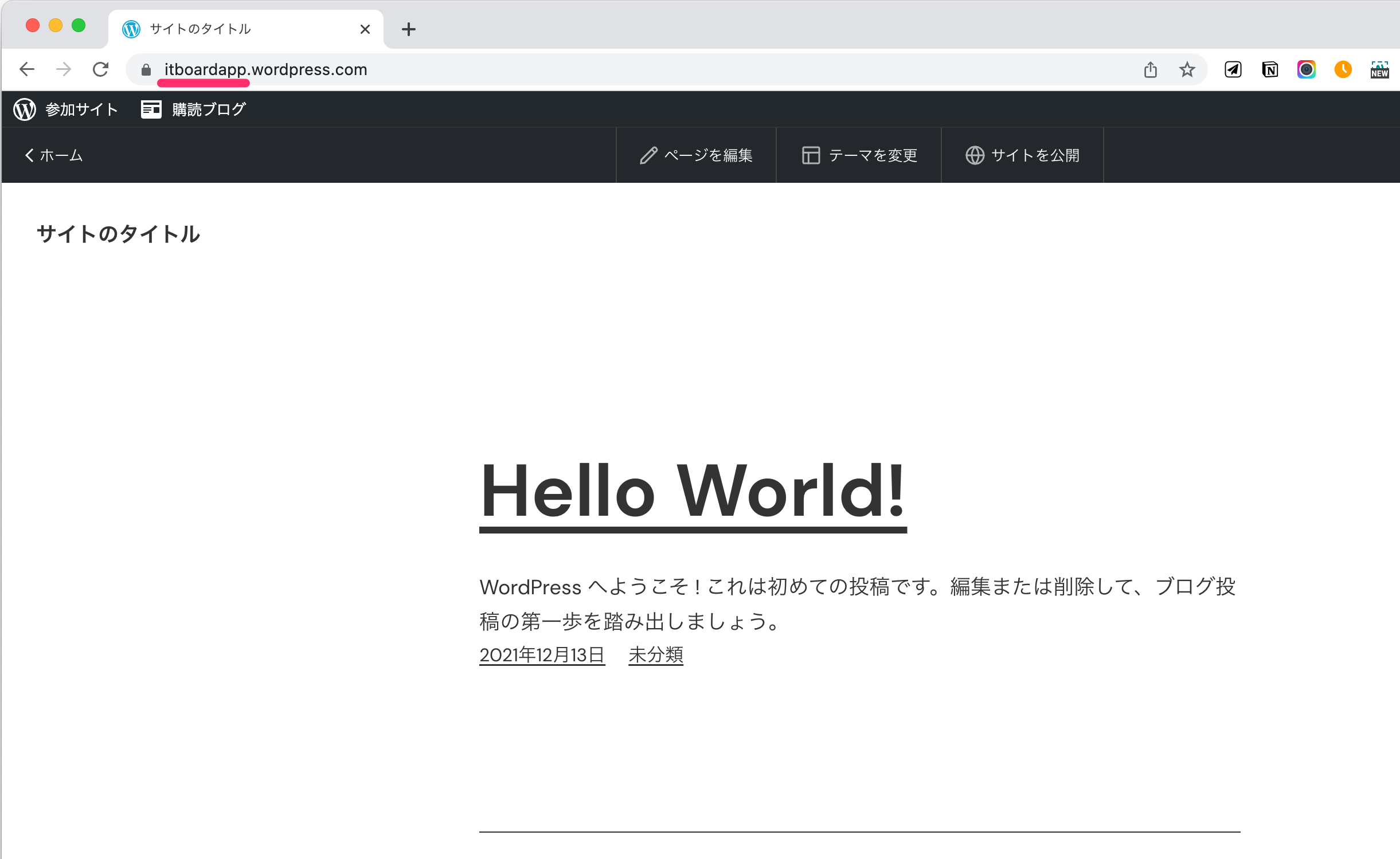Viewport: 1400px width, 859px height.
Task: Click the address bar URL field
Action: coord(573,70)
